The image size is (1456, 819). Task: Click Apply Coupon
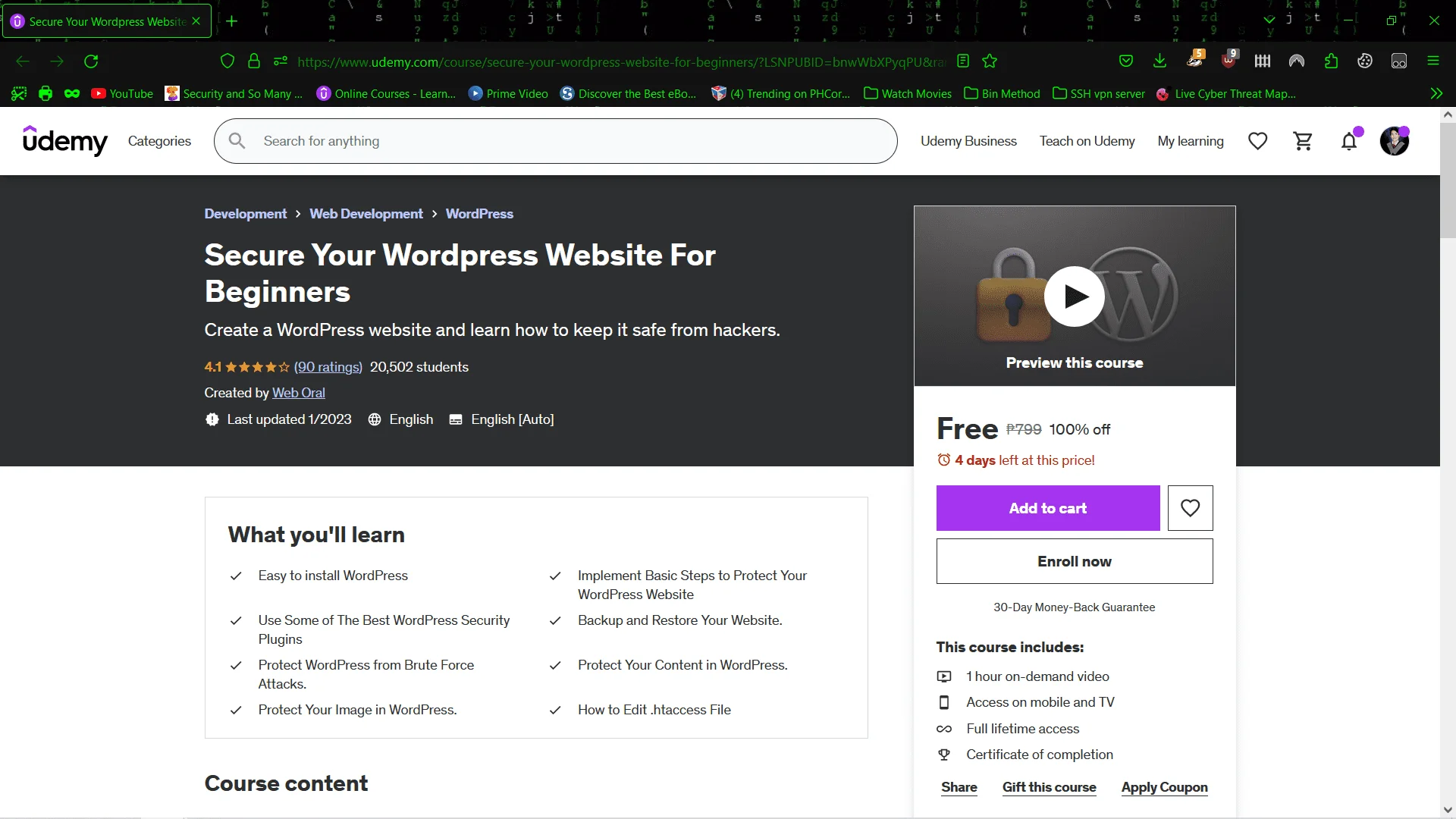(1165, 787)
